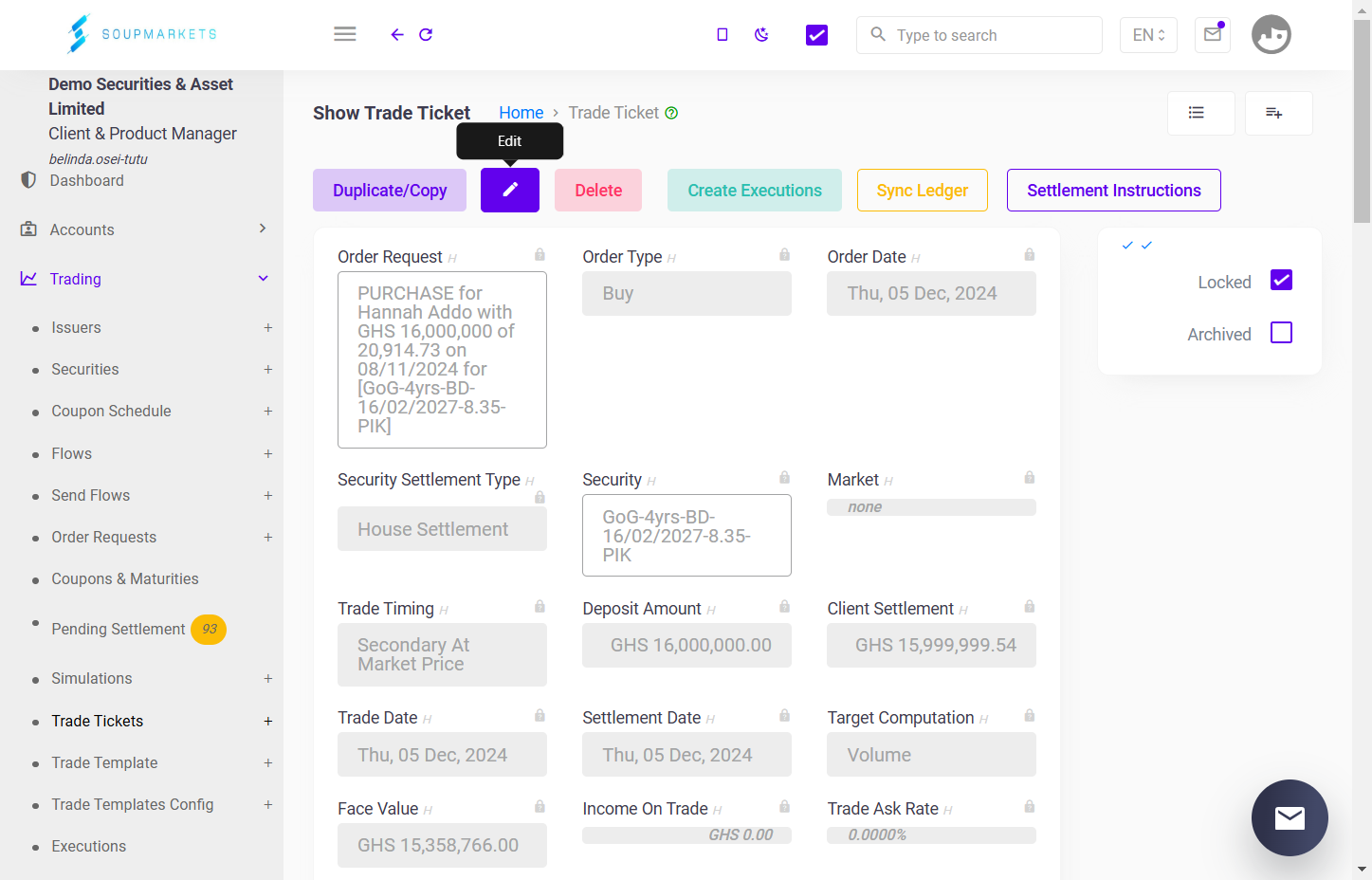Reload page with the refresh icon
The width and height of the screenshot is (1372, 880).
pyautogui.click(x=426, y=34)
